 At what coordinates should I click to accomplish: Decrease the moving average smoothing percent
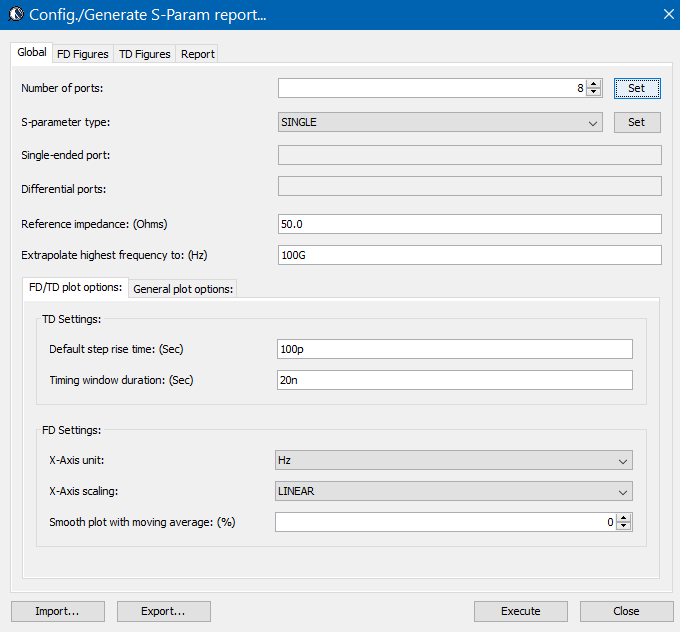[x=624, y=527]
